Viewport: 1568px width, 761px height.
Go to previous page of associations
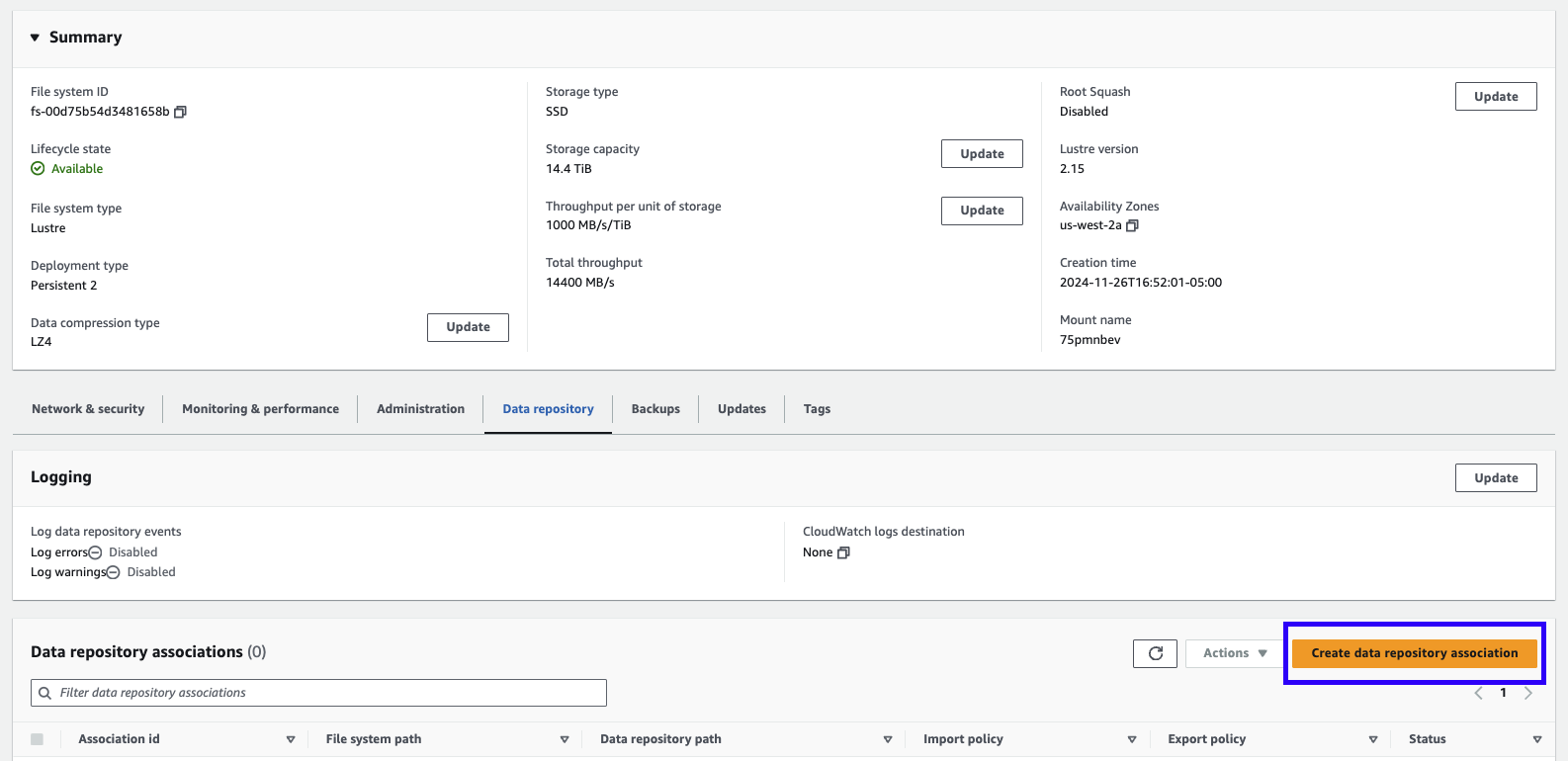point(1479,693)
